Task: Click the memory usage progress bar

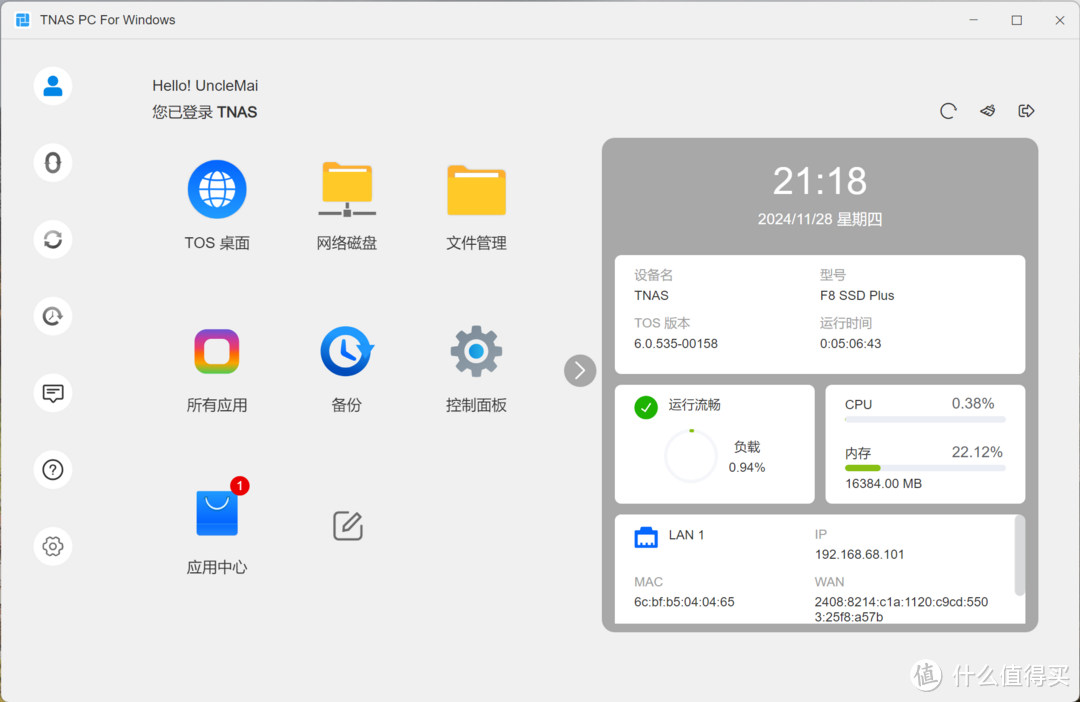Action: 925,468
